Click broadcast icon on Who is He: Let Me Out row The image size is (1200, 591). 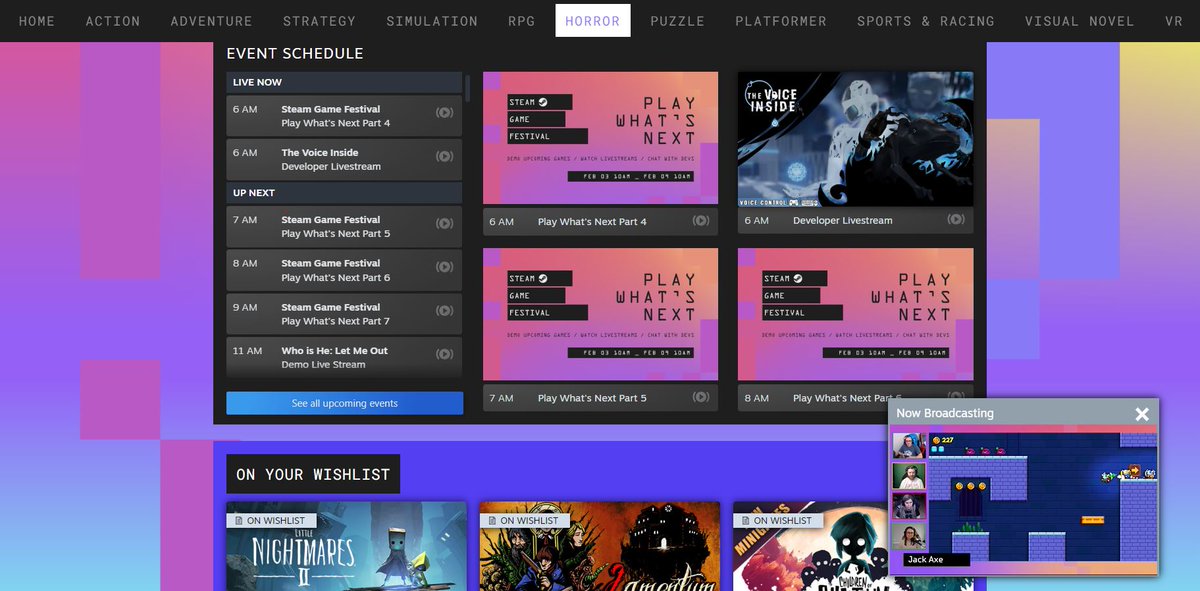(x=445, y=355)
